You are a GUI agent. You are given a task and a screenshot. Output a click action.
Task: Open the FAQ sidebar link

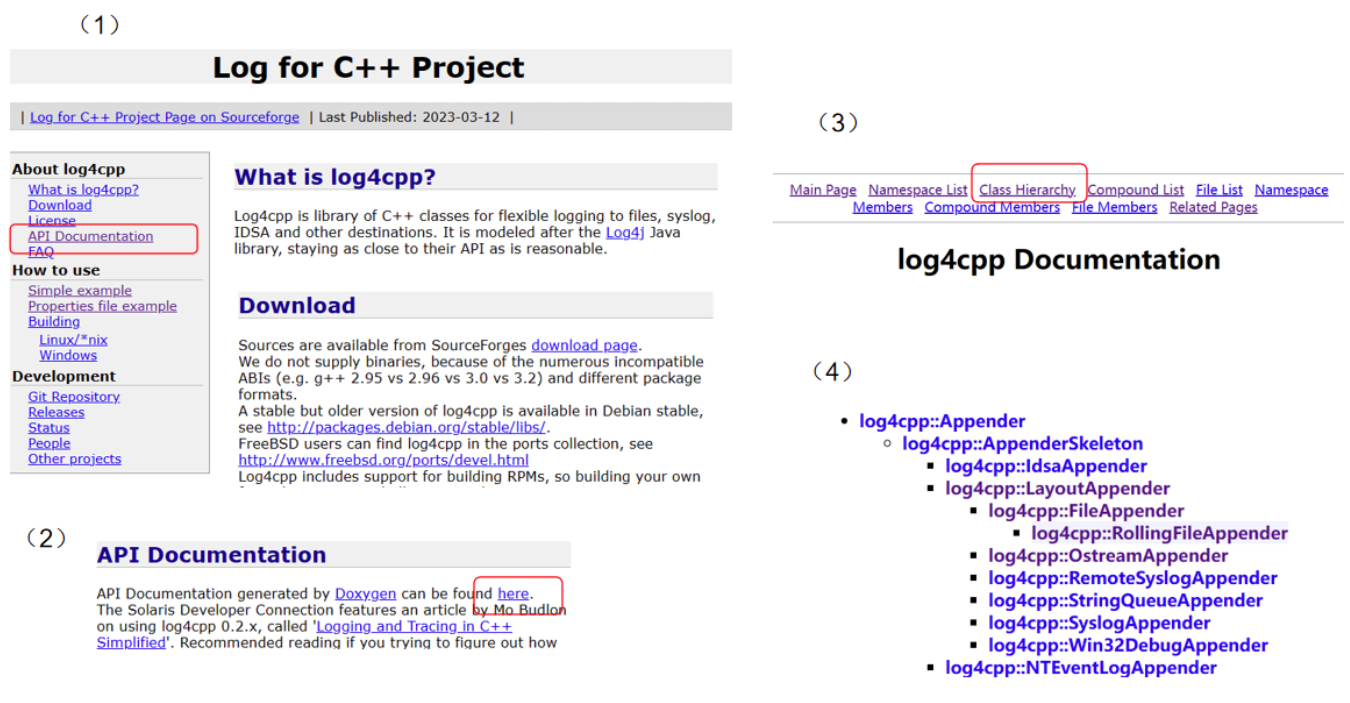(x=41, y=252)
